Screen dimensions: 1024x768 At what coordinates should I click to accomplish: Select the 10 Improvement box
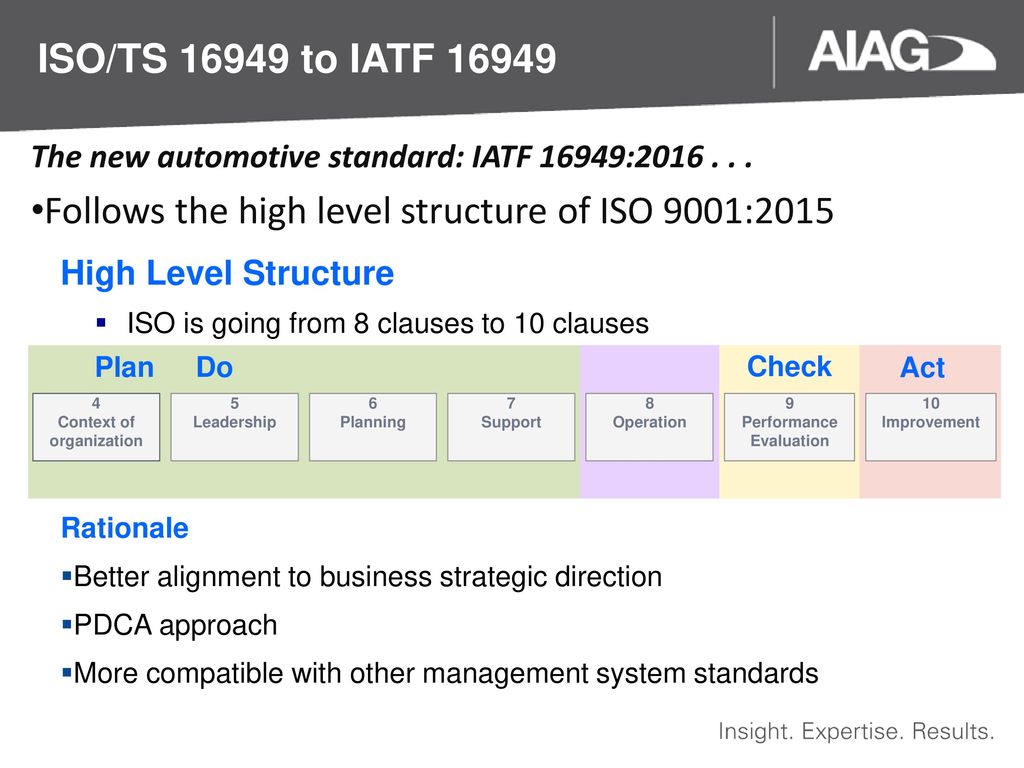point(931,427)
